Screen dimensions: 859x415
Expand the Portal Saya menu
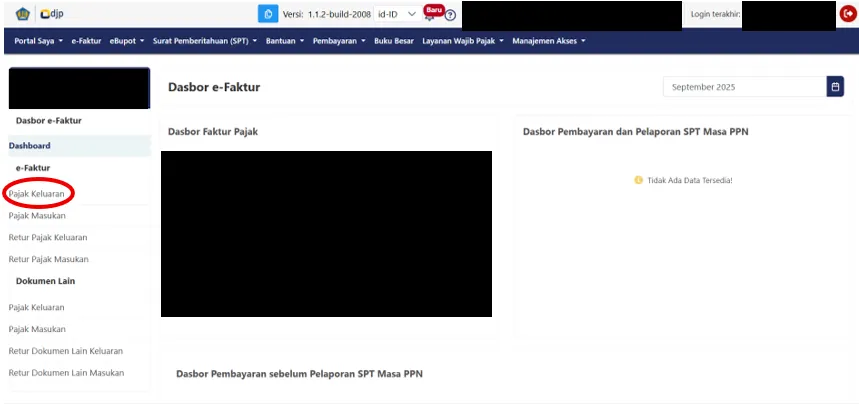(x=39, y=41)
